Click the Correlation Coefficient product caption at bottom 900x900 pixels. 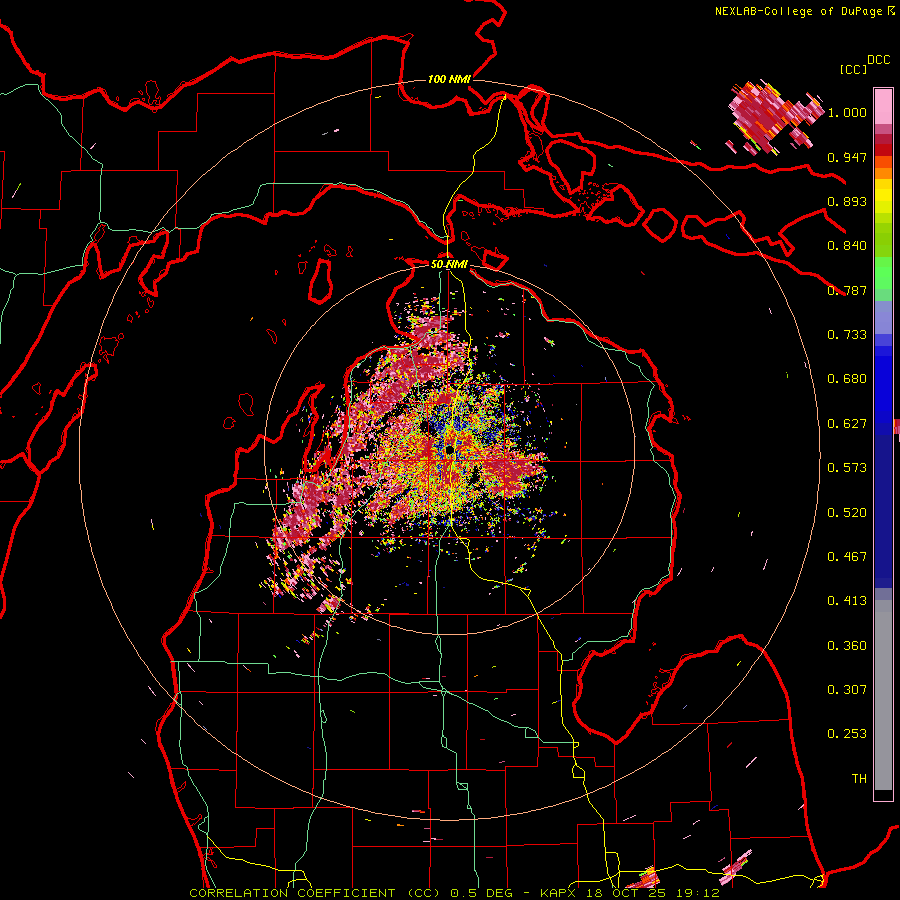[x=455, y=893]
